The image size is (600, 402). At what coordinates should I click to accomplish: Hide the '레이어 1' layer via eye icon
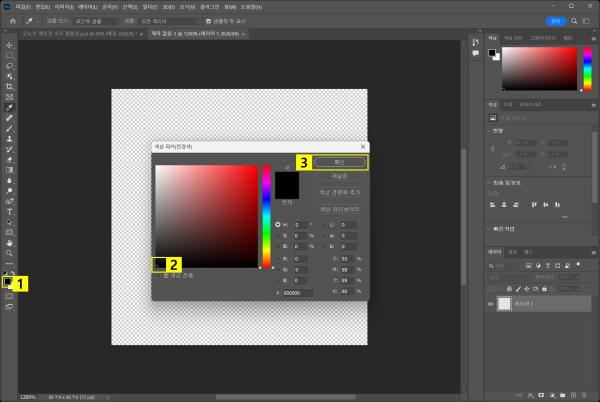click(490, 304)
